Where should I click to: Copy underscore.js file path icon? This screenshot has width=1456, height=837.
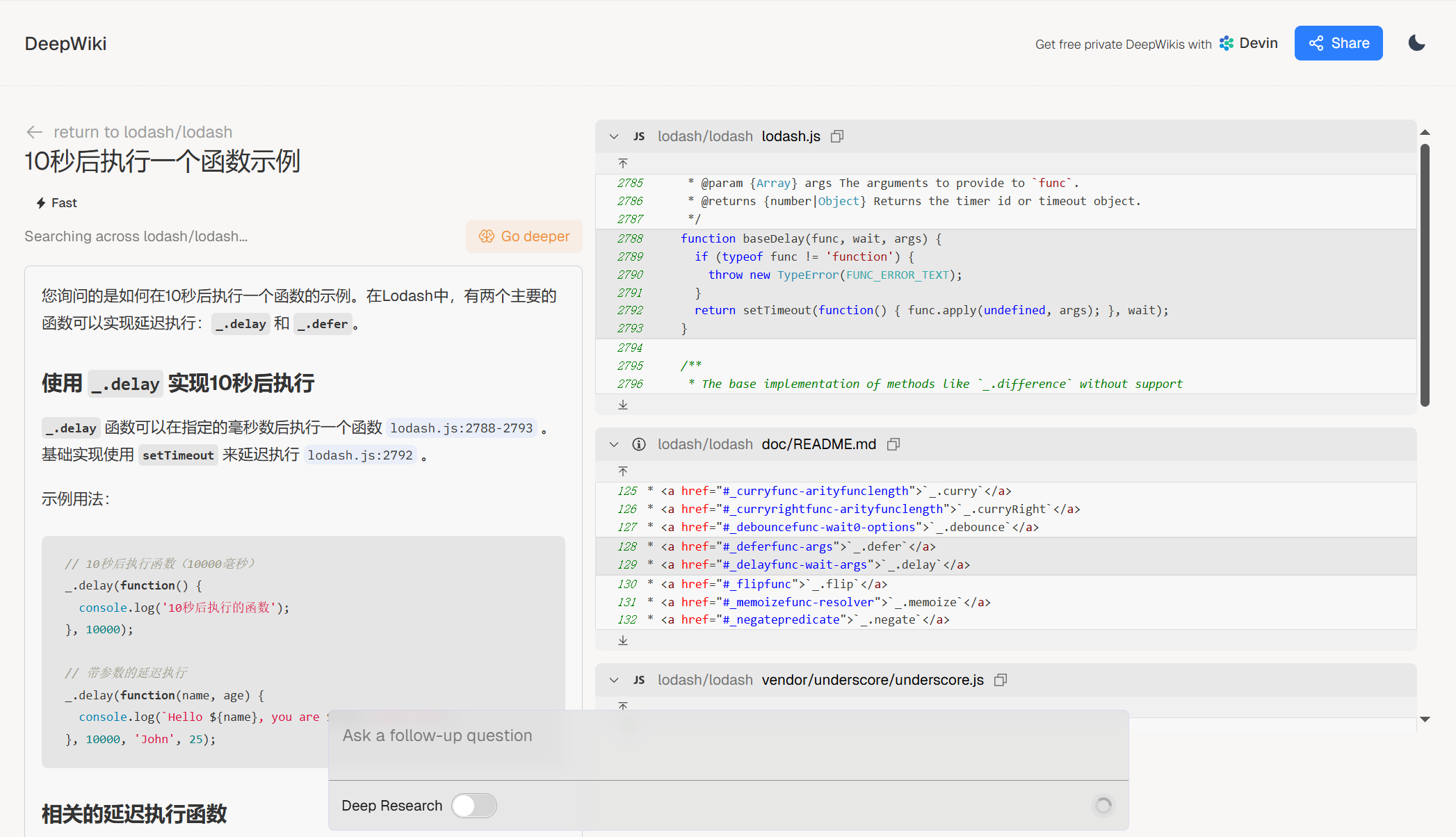pos(1001,680)
